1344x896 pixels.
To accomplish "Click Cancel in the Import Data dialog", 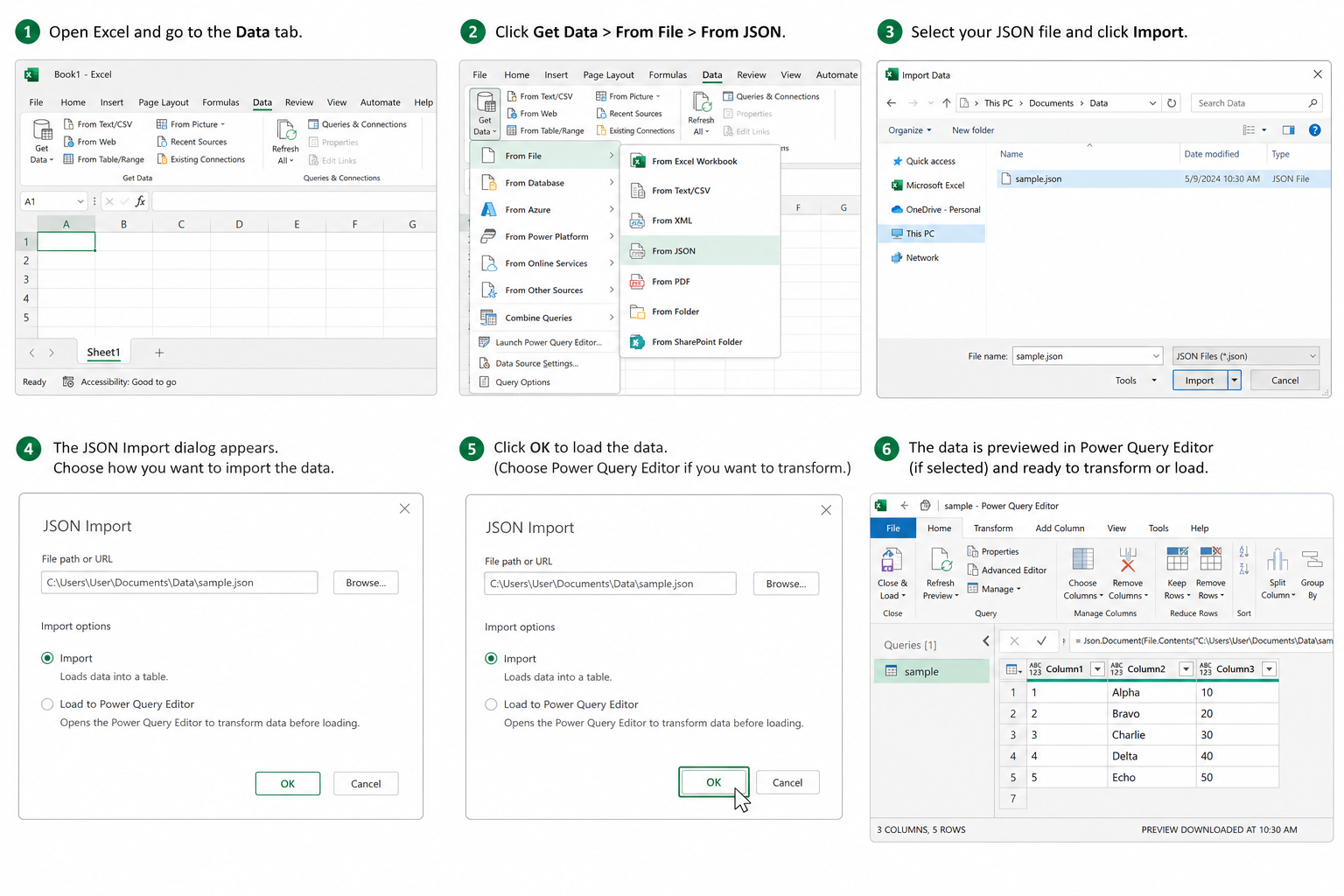I will point(1284,381).
